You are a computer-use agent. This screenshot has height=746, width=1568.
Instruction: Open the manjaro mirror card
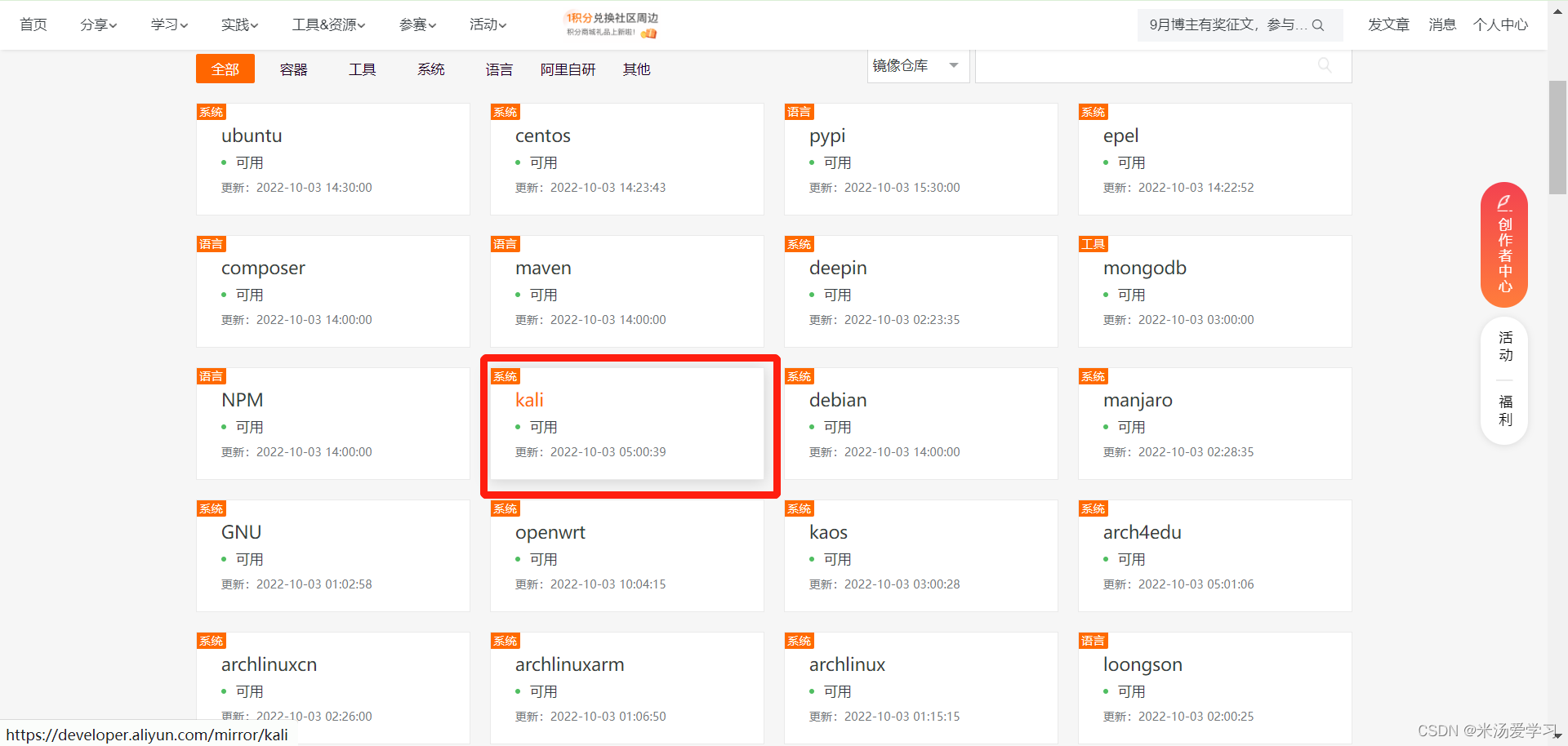pyautogui.click(x=1215, y=424)
